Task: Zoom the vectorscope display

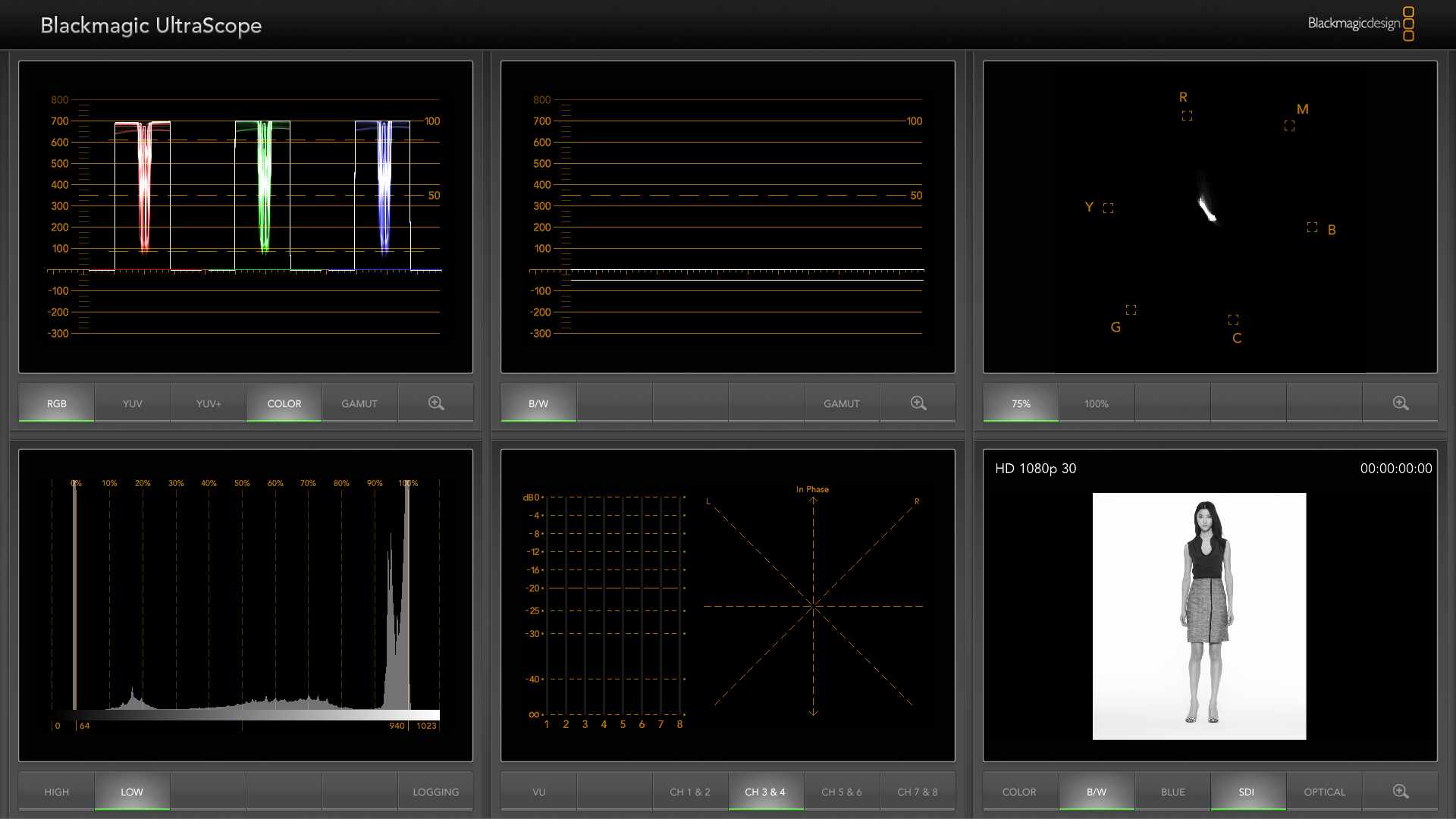Action: click(1401, 403)
